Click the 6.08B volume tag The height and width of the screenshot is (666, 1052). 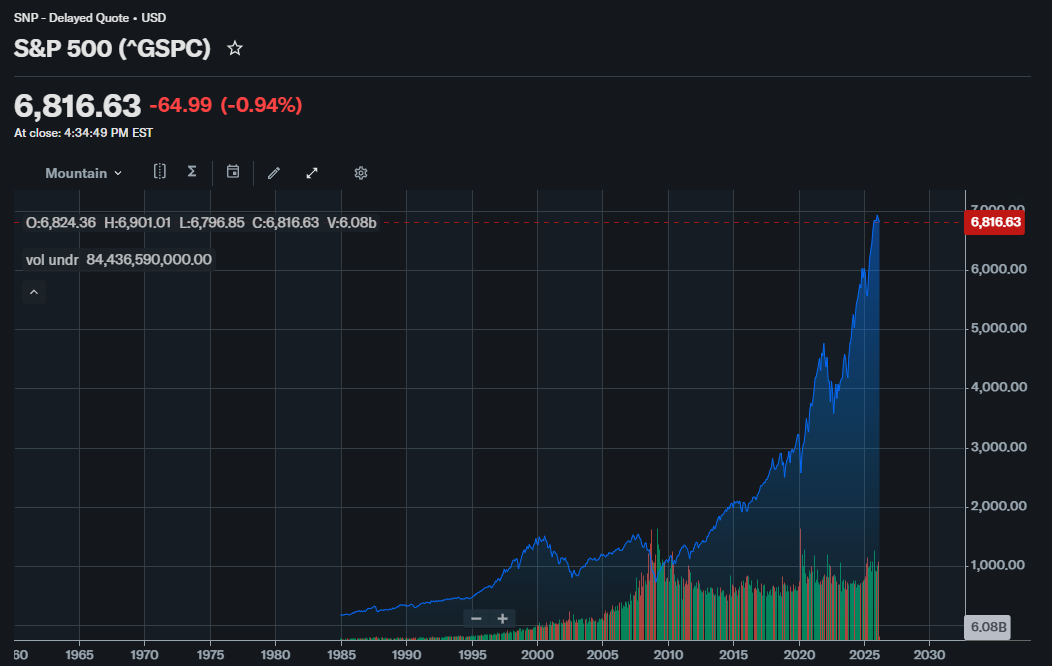tap(988, 627)
